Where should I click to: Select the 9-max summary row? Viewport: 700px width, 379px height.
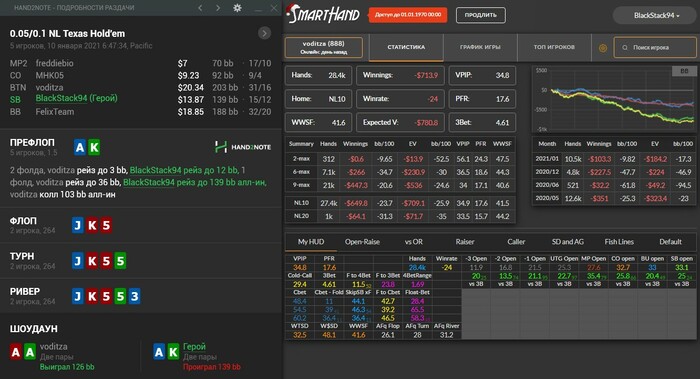pyautogui.click(x=400, y=185)
